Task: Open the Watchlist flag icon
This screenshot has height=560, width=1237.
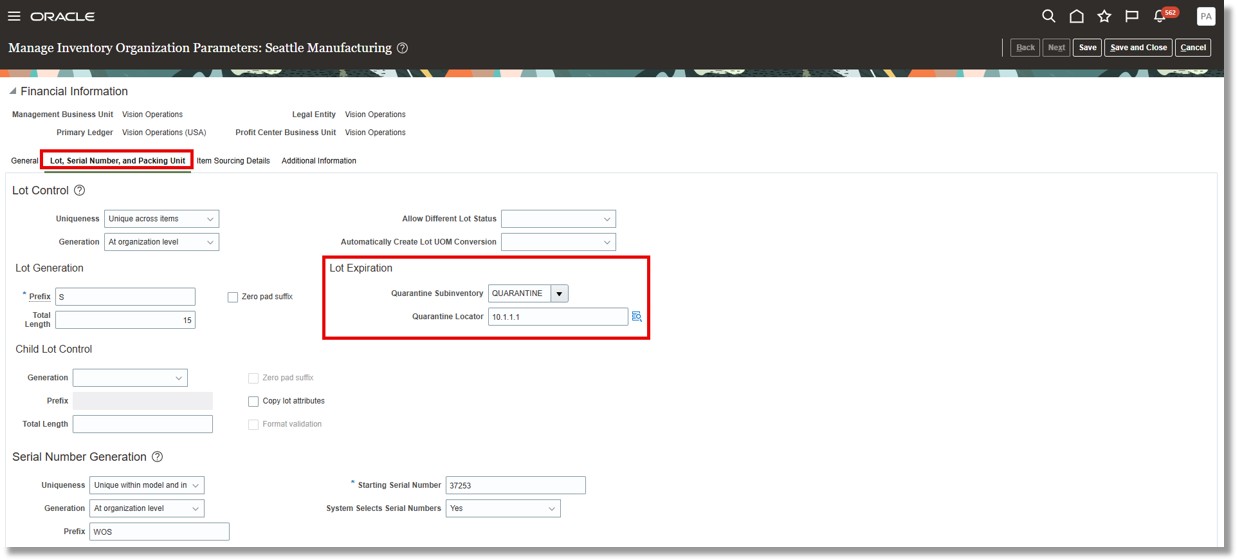Action: (1132, 16)
